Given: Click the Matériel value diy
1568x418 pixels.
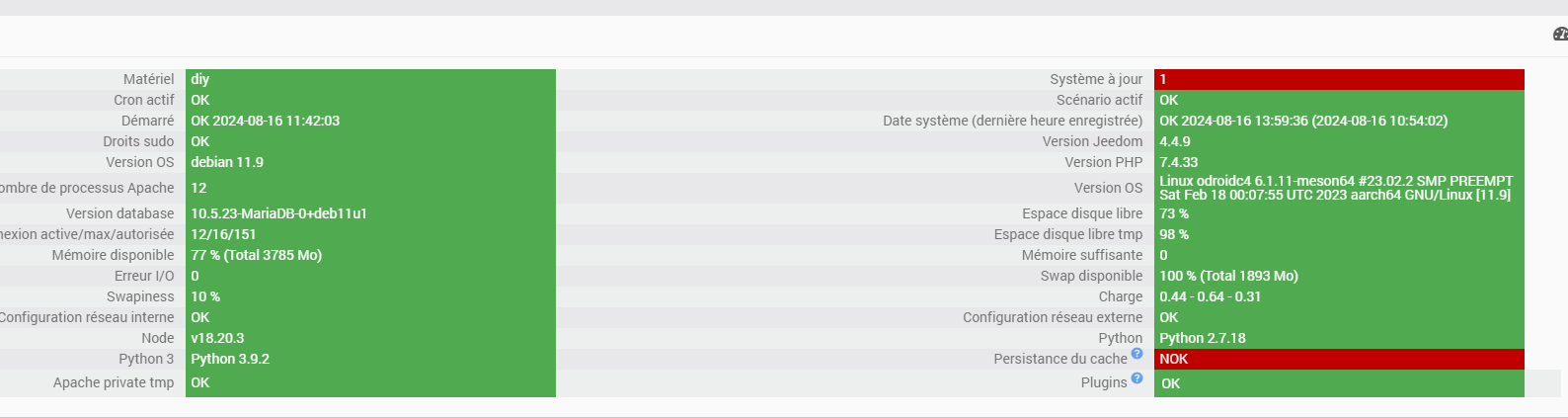Looking at the screenshot, I should [200, 79].
